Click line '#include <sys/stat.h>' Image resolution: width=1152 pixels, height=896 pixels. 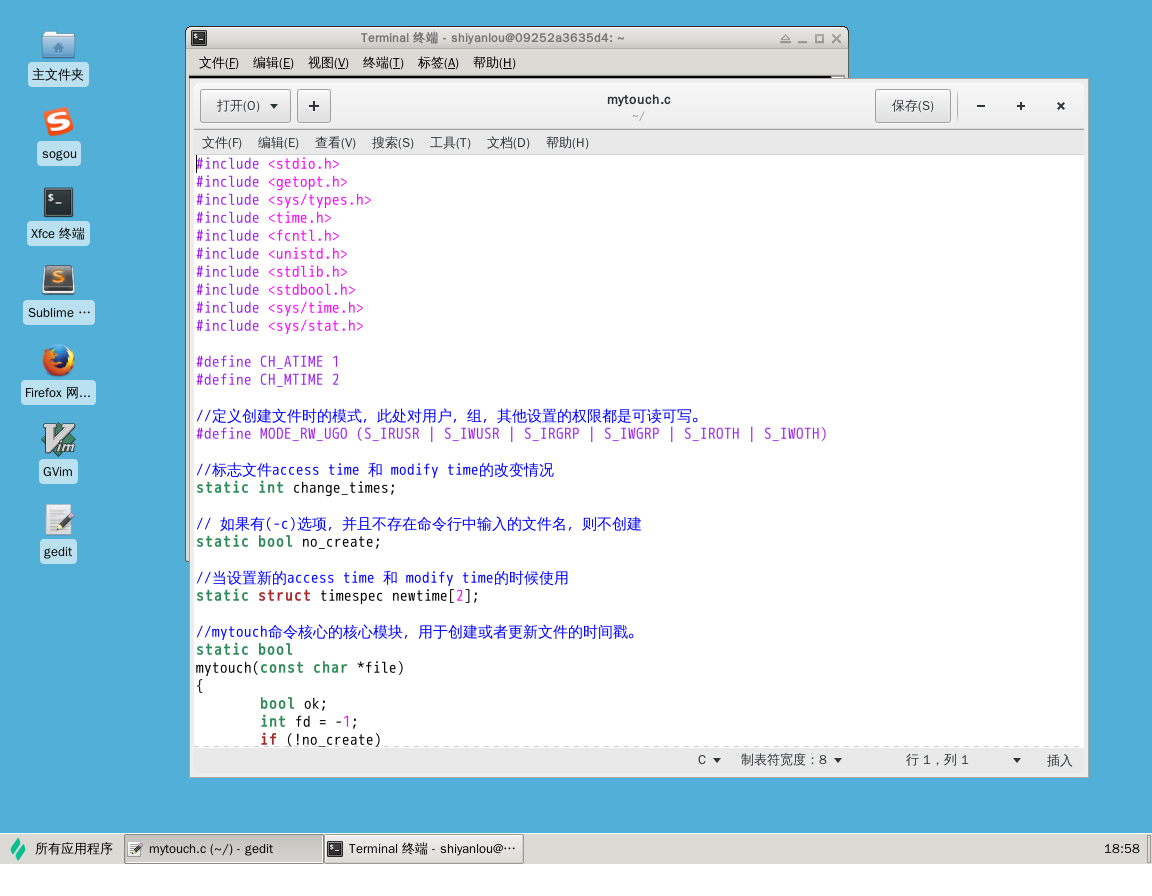click(x=280, y=326)
